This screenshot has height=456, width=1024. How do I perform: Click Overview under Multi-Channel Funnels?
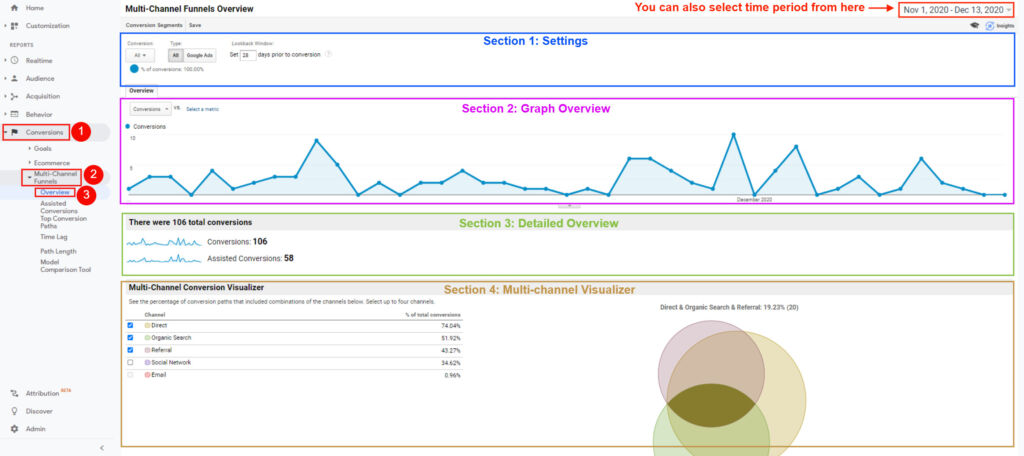55,192
